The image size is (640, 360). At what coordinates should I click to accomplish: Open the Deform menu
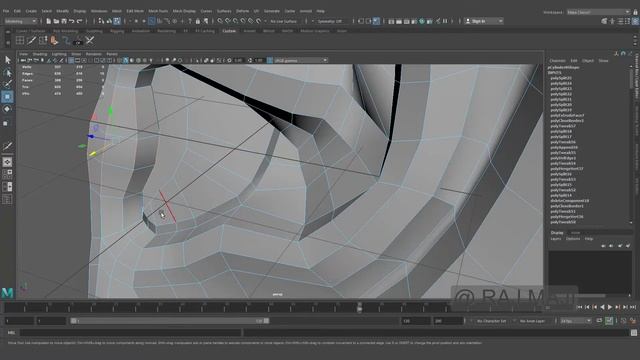[242, 11]
